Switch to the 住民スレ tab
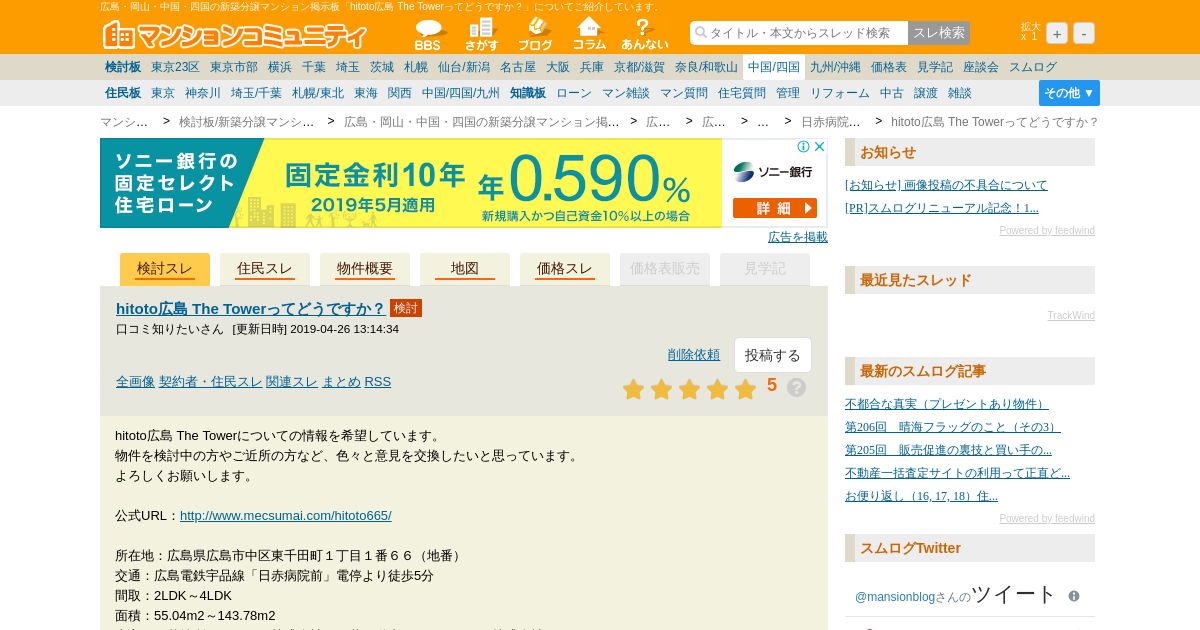This screenshot has width=1200, height=630. coord(265,269)
